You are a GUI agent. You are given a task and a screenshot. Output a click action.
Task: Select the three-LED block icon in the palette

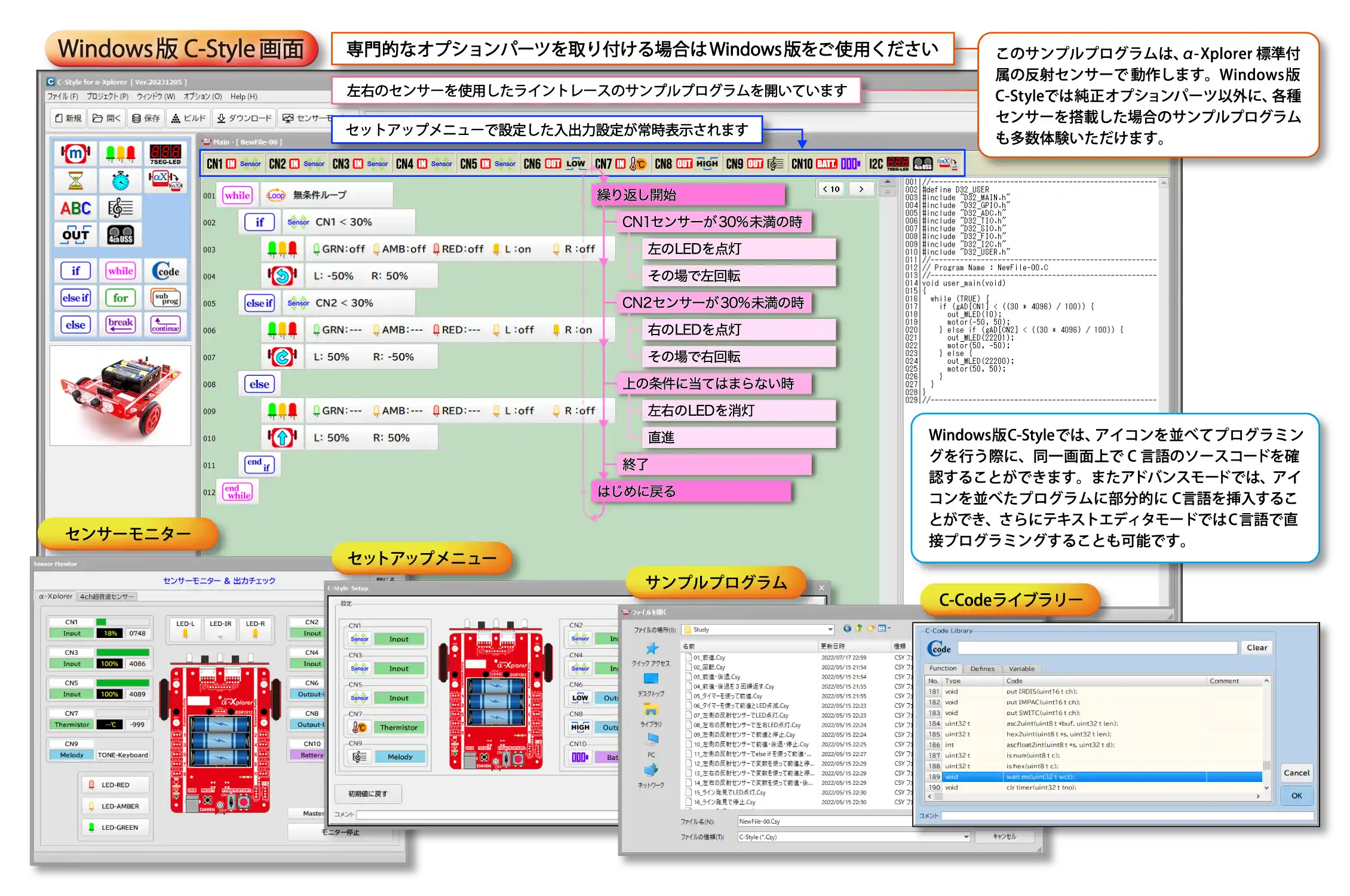pos(121,154)
